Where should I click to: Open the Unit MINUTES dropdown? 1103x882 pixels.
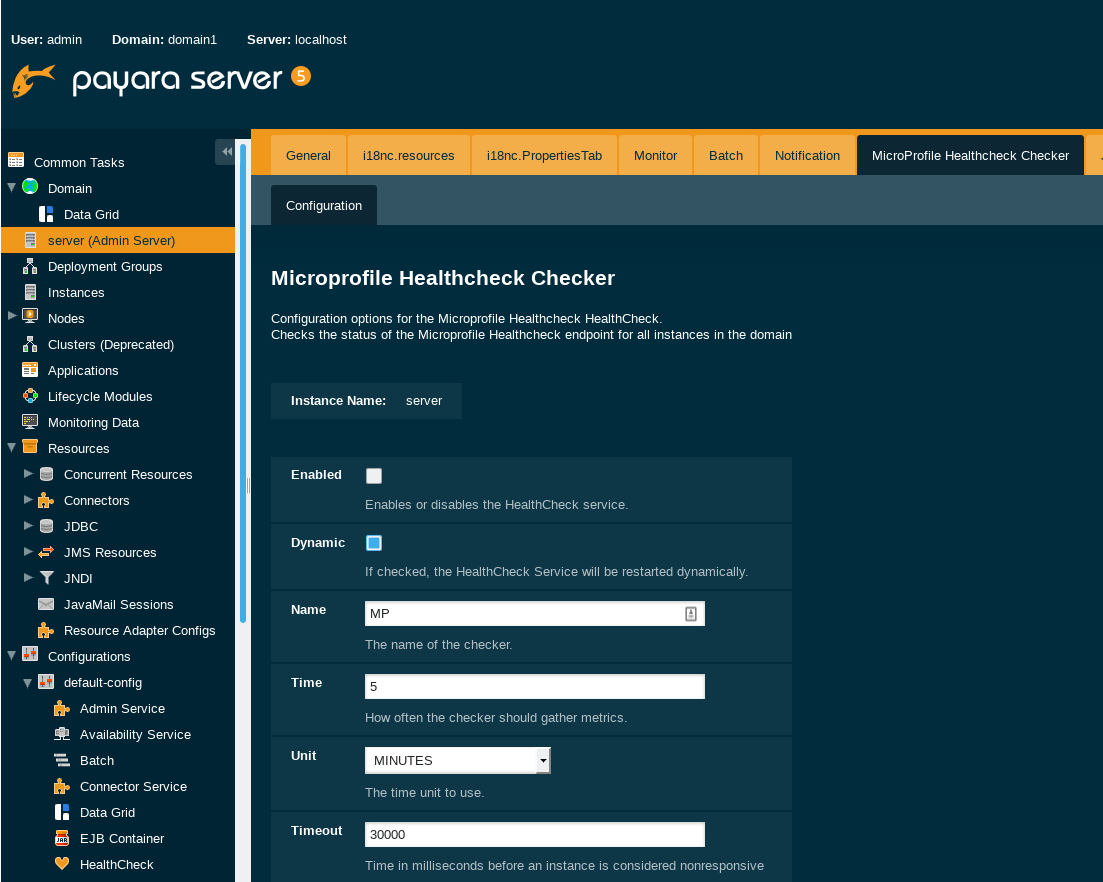tap(458, 760)
